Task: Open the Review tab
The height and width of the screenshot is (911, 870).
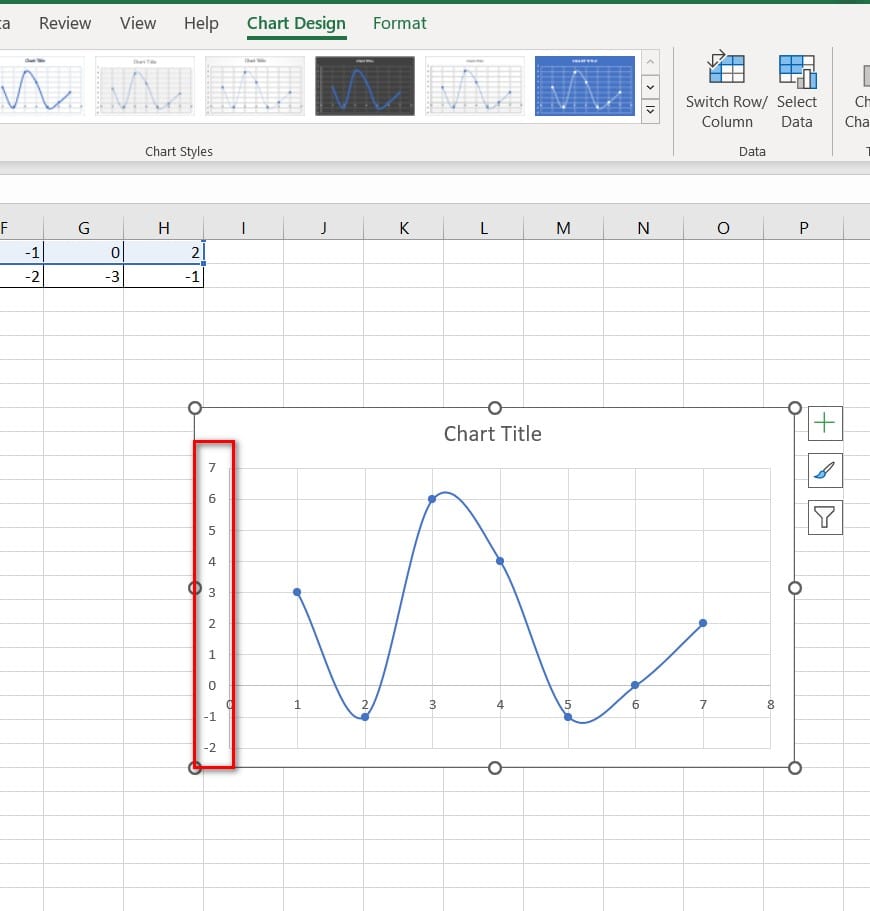Action: (x=65, y=23)
